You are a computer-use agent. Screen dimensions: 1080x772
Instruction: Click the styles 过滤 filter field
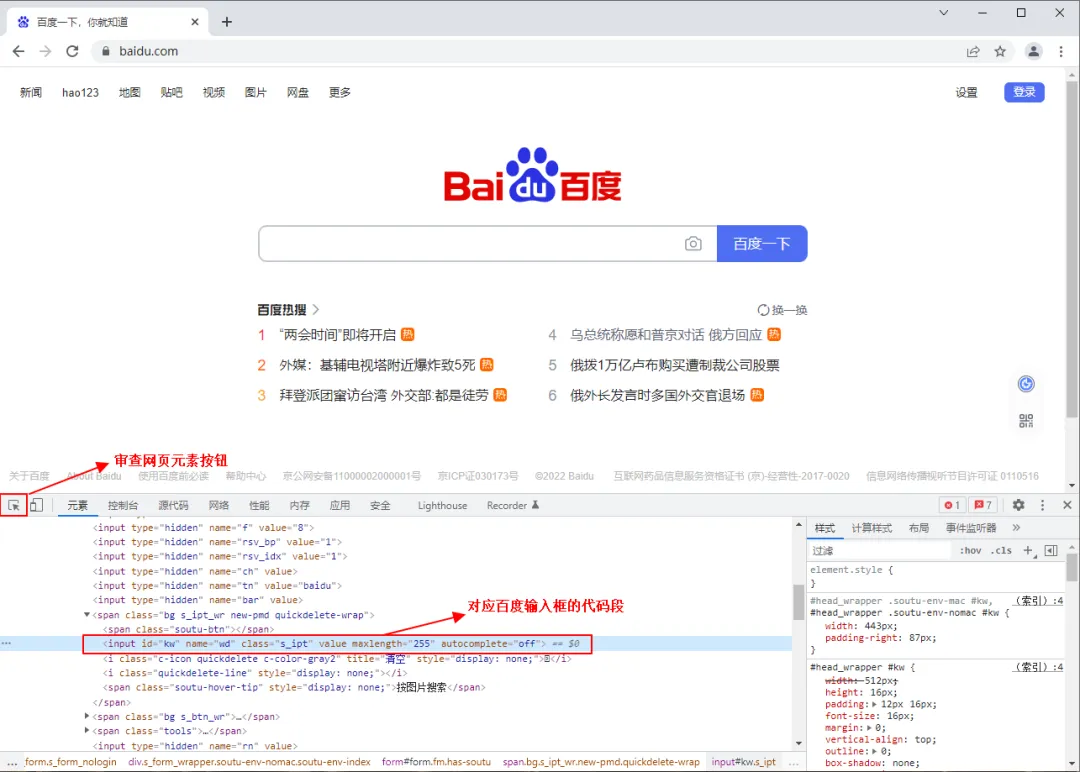(x=880, y=550)
